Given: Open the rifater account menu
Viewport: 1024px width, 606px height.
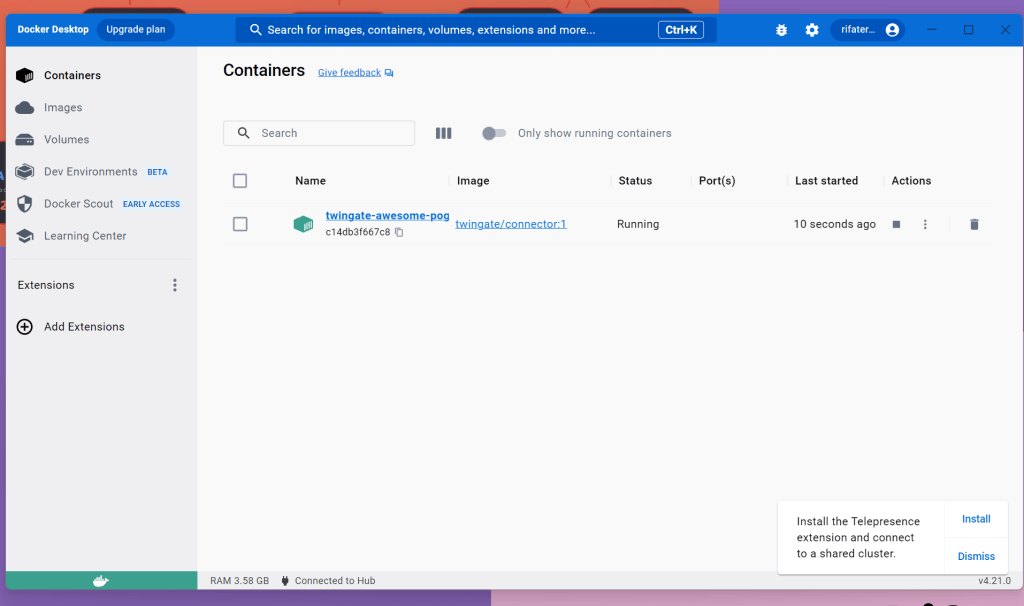Looking at the screenshot, I should tap(868, 29).
